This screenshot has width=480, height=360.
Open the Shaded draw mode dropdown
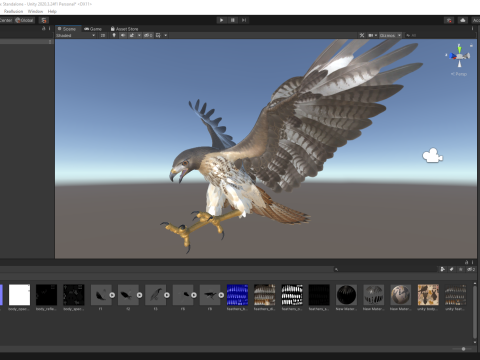coord(75,35)
